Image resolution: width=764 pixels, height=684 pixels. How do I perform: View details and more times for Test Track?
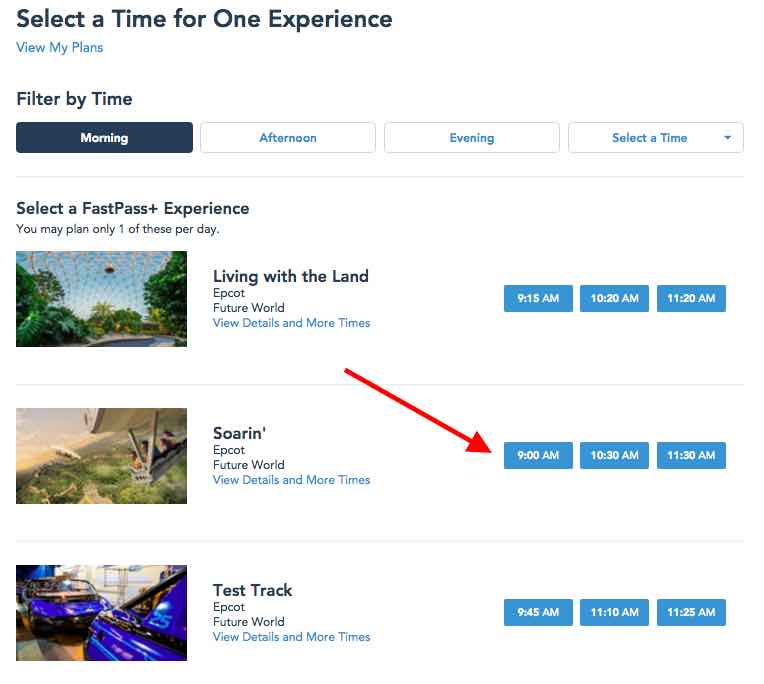(291, 636)
